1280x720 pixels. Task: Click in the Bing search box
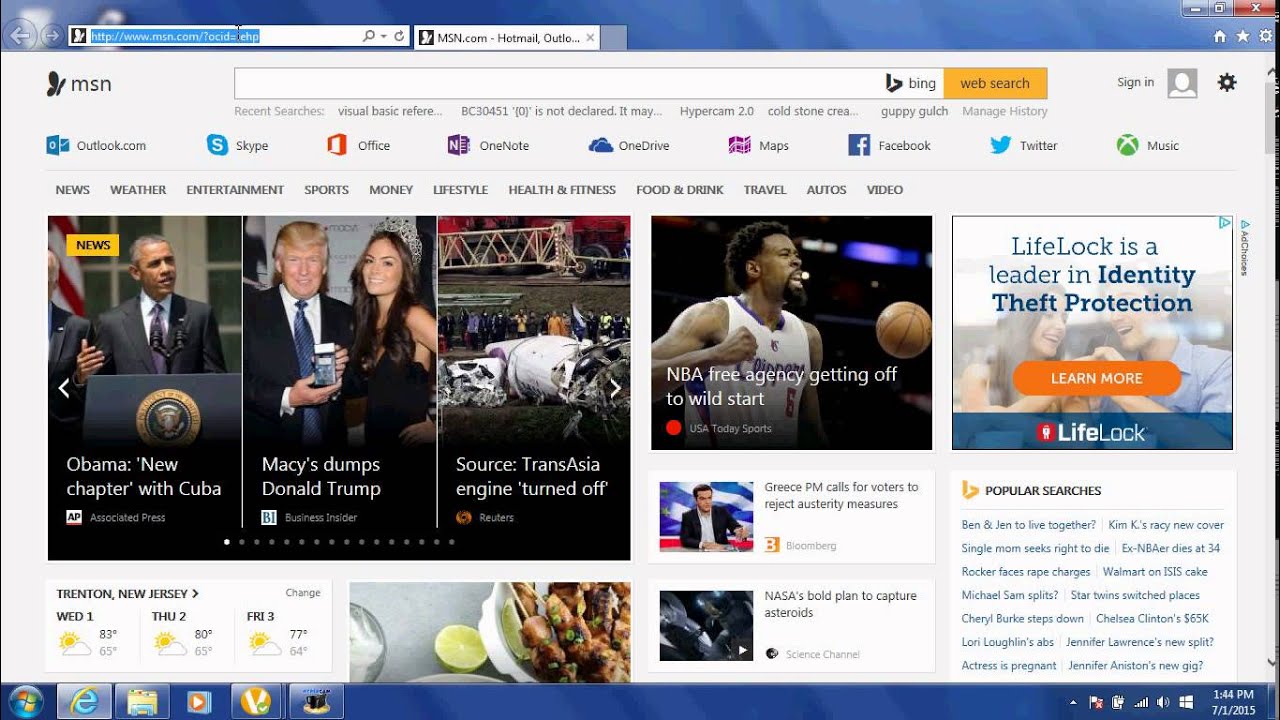point(558,83)
